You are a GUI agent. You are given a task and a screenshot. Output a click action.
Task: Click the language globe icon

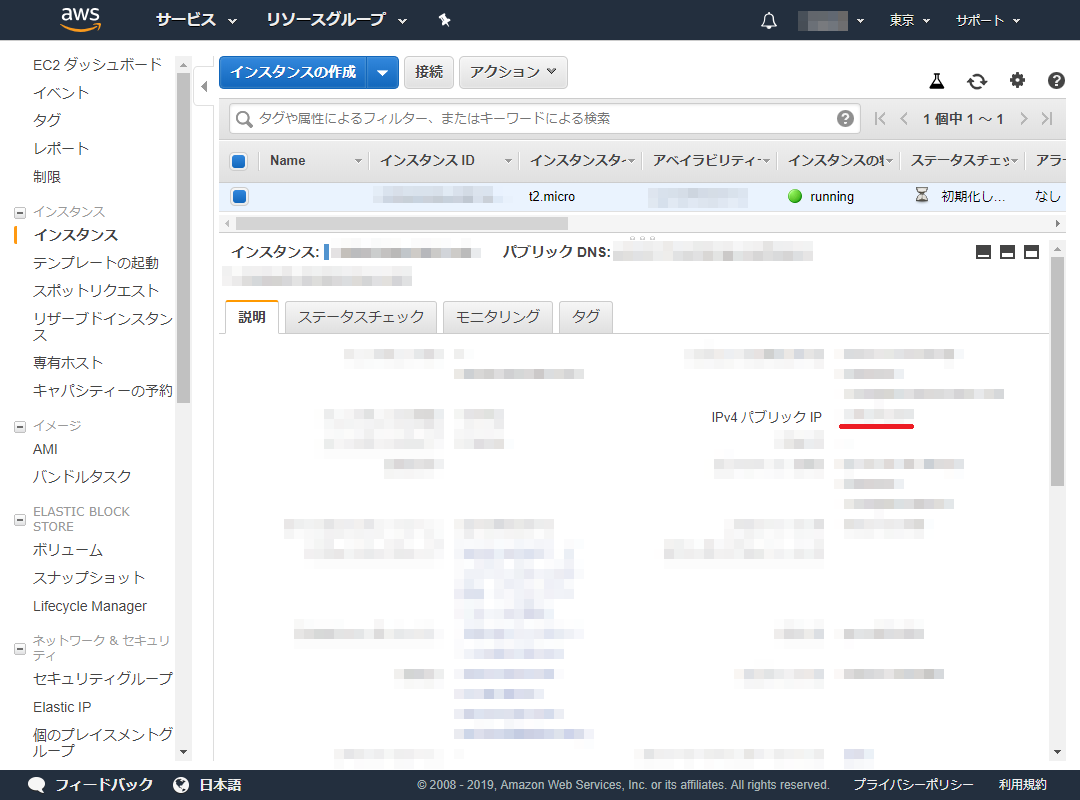(181, 785)
